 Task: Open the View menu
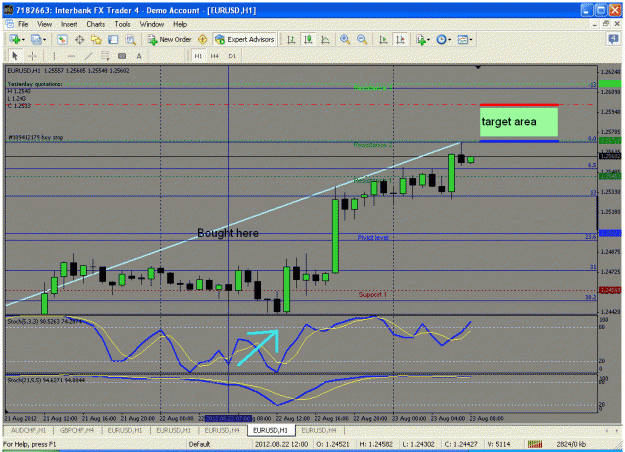(x=45, y=24)
